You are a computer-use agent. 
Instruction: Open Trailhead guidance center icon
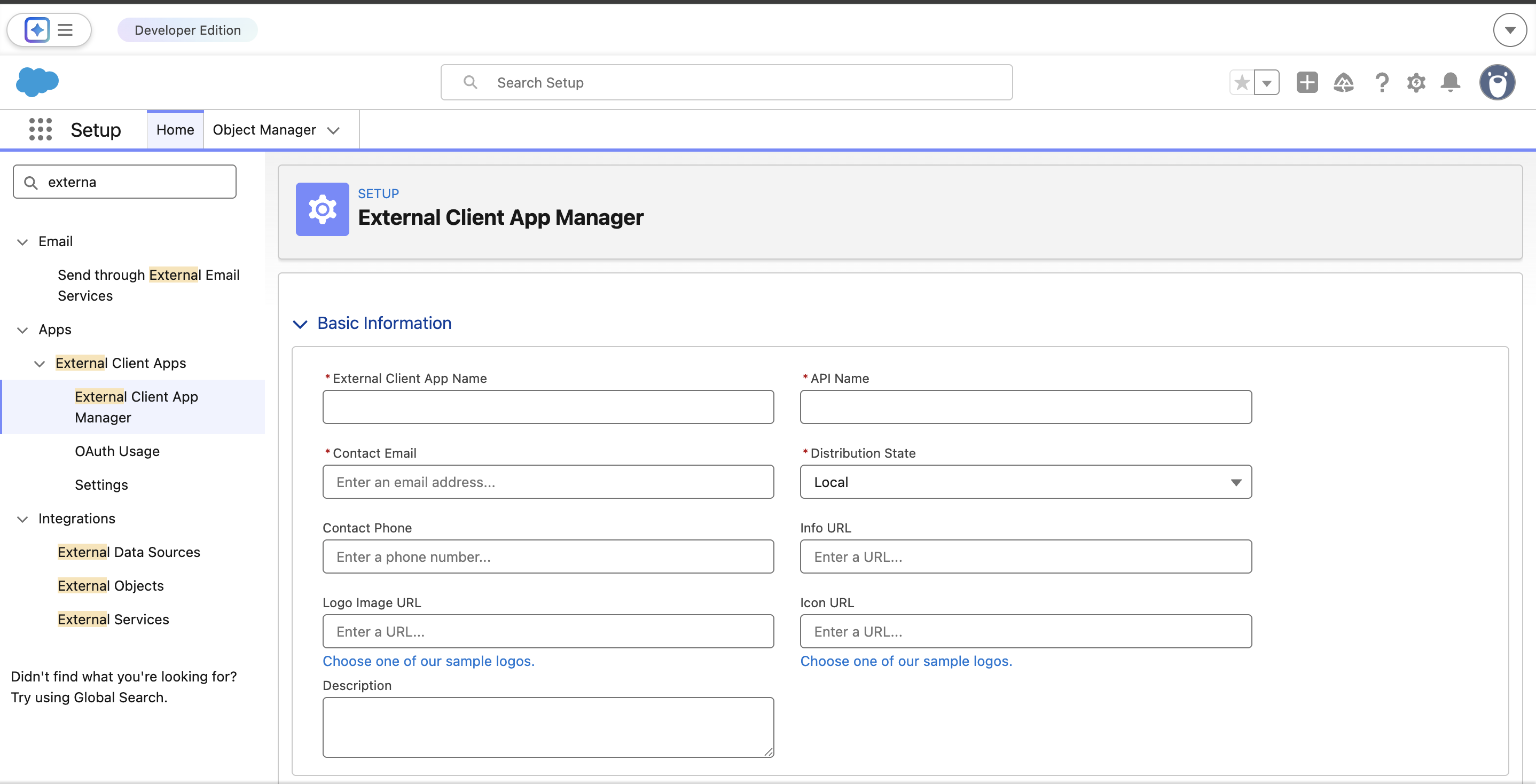coord(1343,82)
